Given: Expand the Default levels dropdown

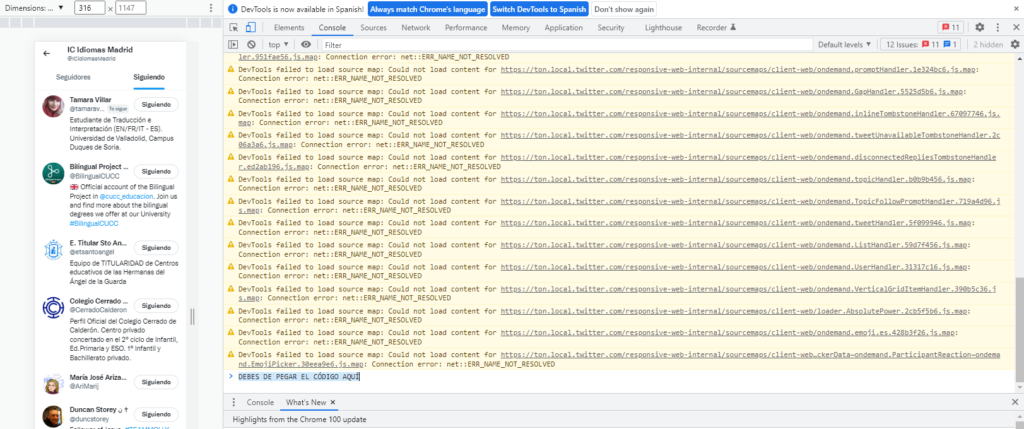Looking at the screenshot, I should point(843,45).
